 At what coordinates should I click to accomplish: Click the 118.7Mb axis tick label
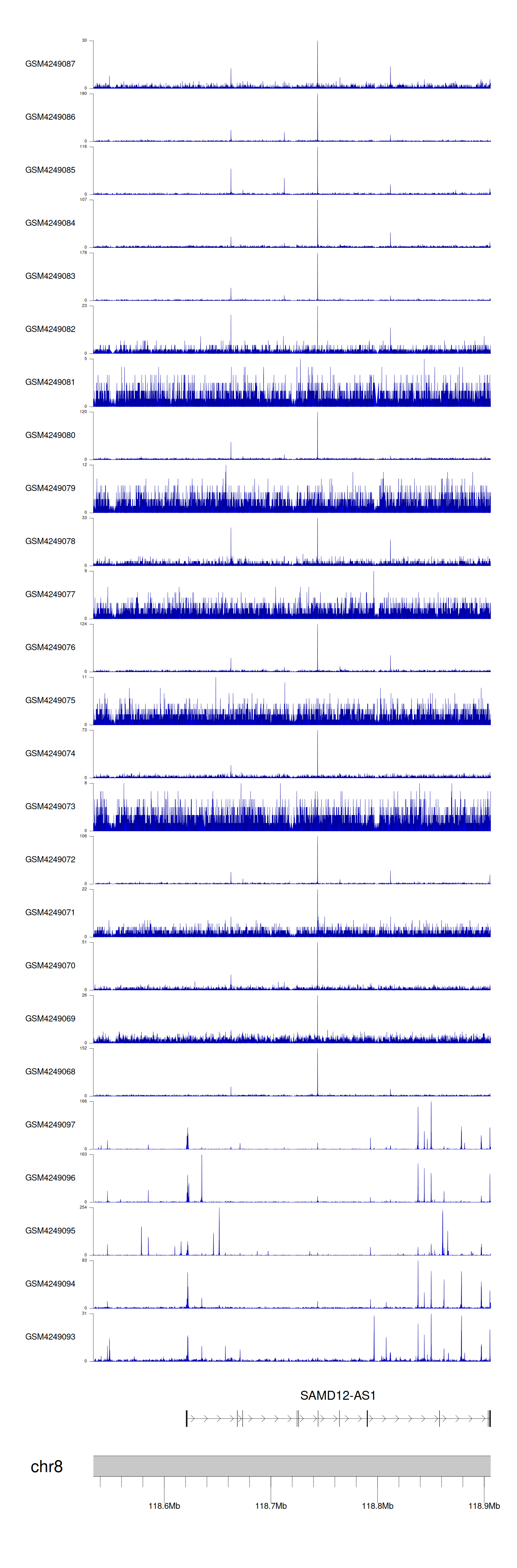point(270,1505)
